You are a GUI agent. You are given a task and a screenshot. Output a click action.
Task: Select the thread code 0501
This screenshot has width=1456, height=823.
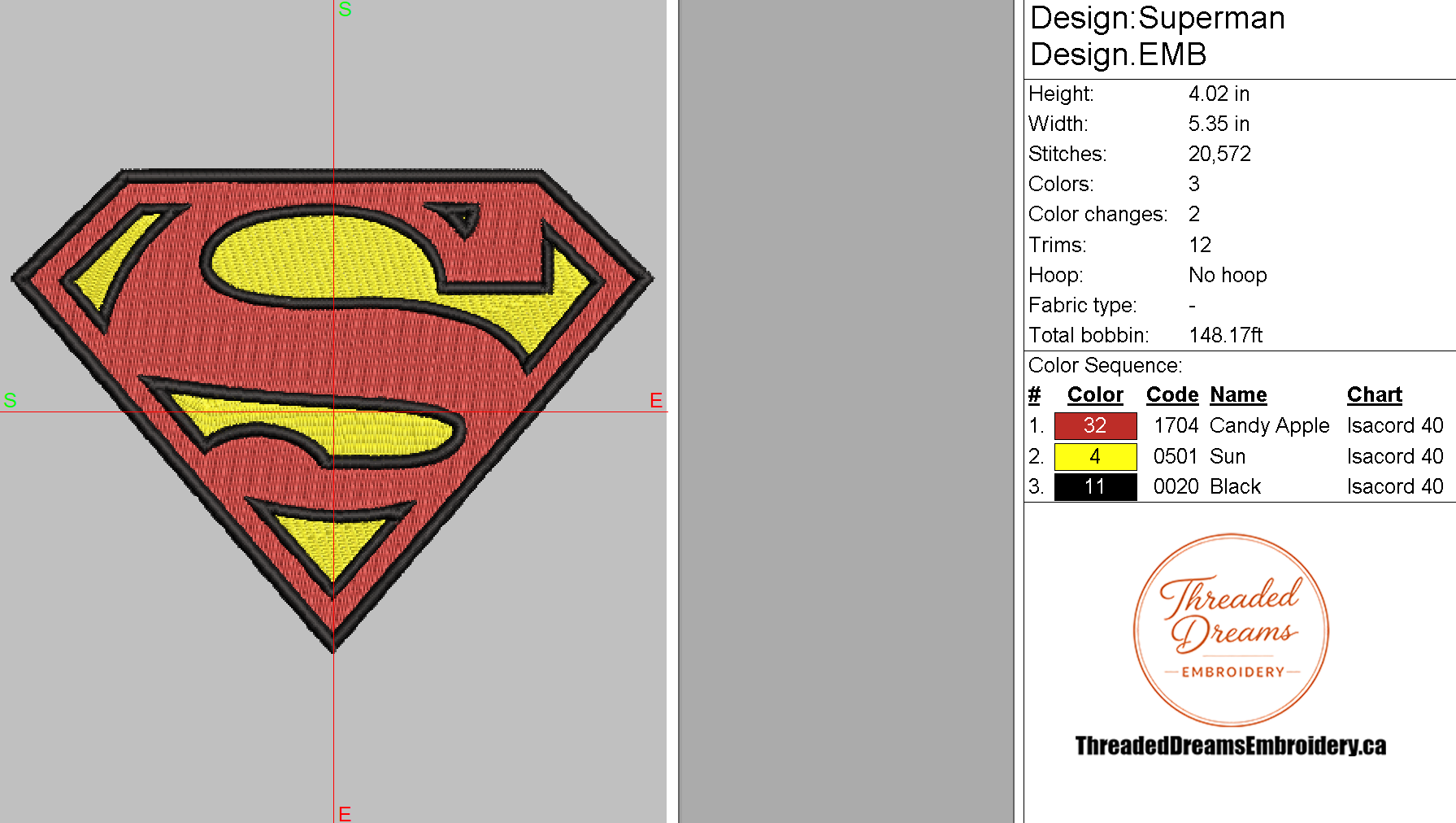(x=1176, y=456)
